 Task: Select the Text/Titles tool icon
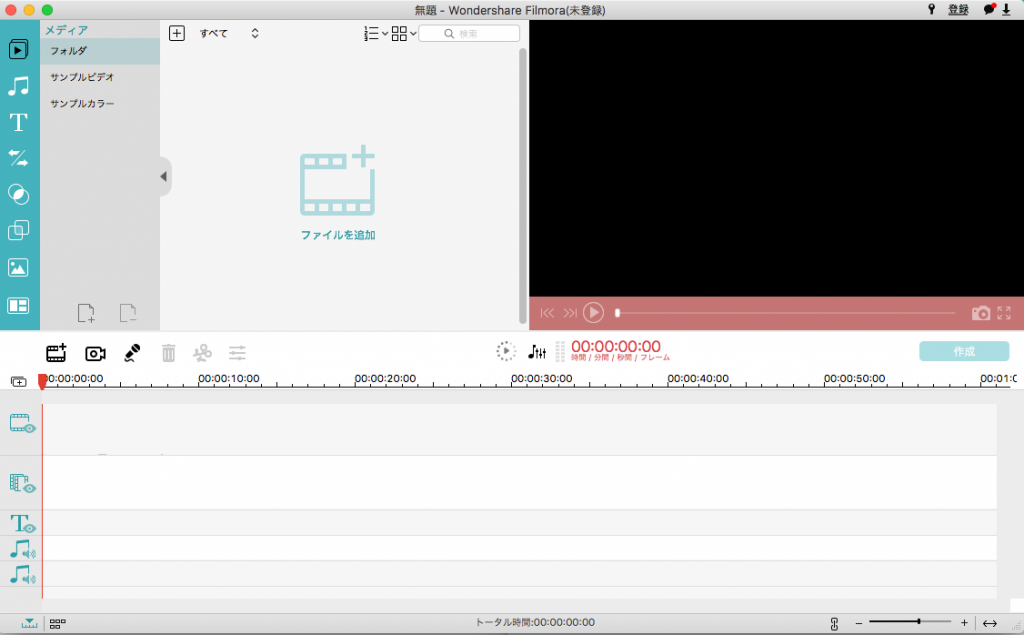pos(18,123)
